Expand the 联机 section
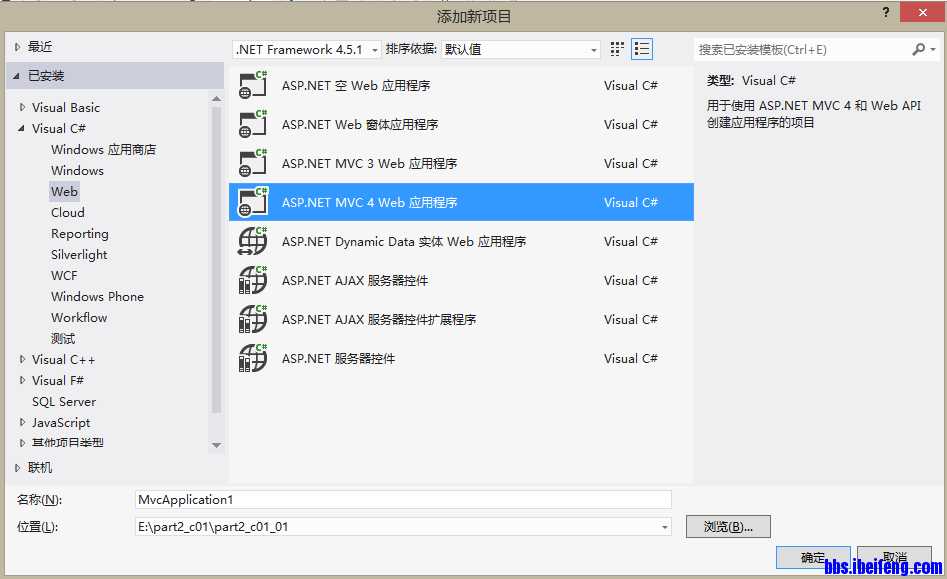947x579 pixels. [18, 467]
